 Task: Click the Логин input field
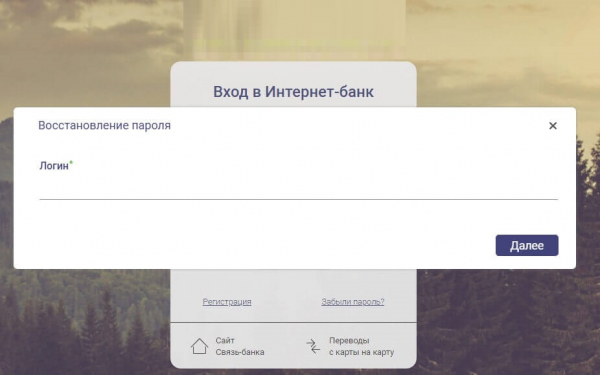(298, 188)
